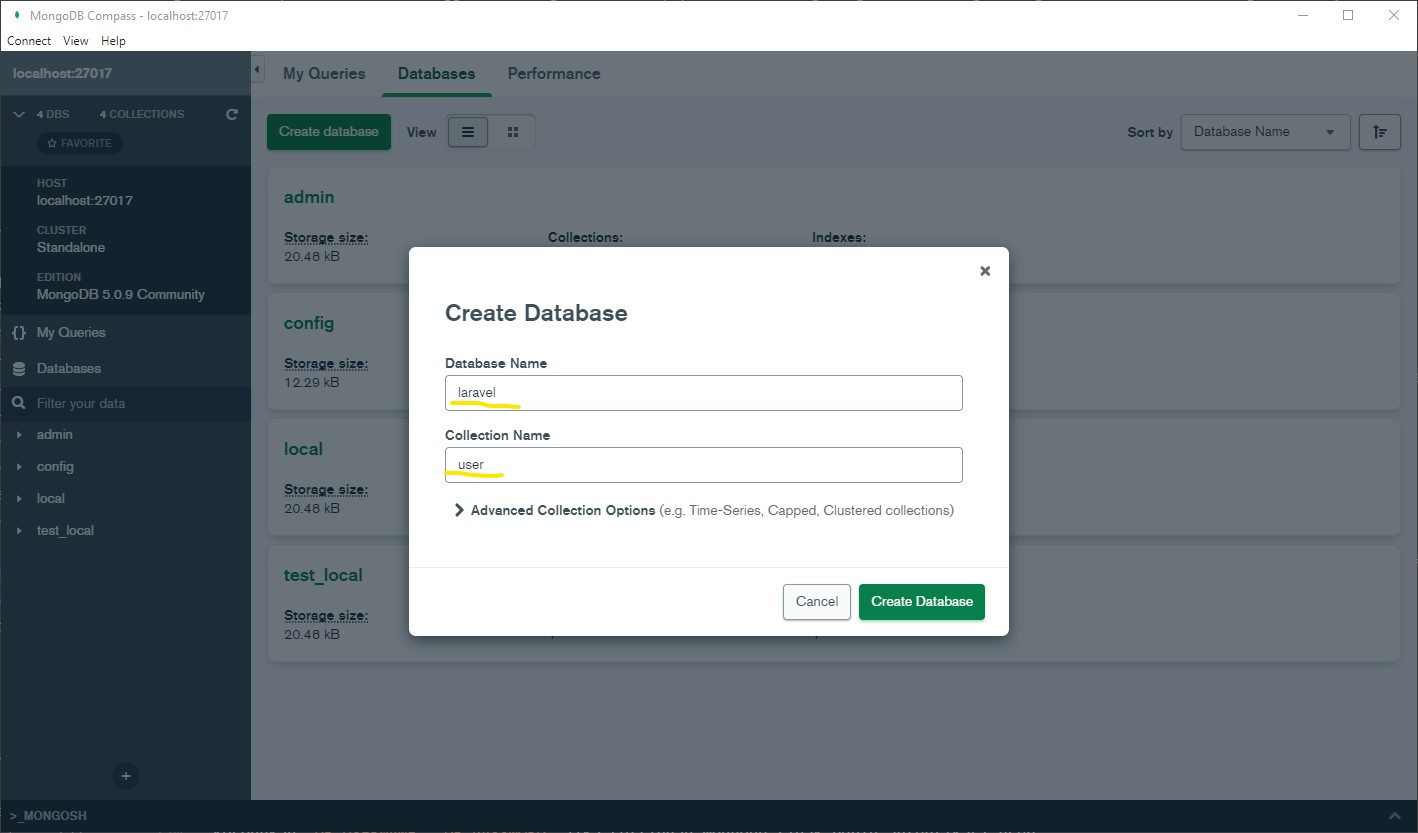The image size is (1418, 833).
Task: Expand the MongoSH shell panel chevron
Action: pyautogui.click(x=1395, y=816)
